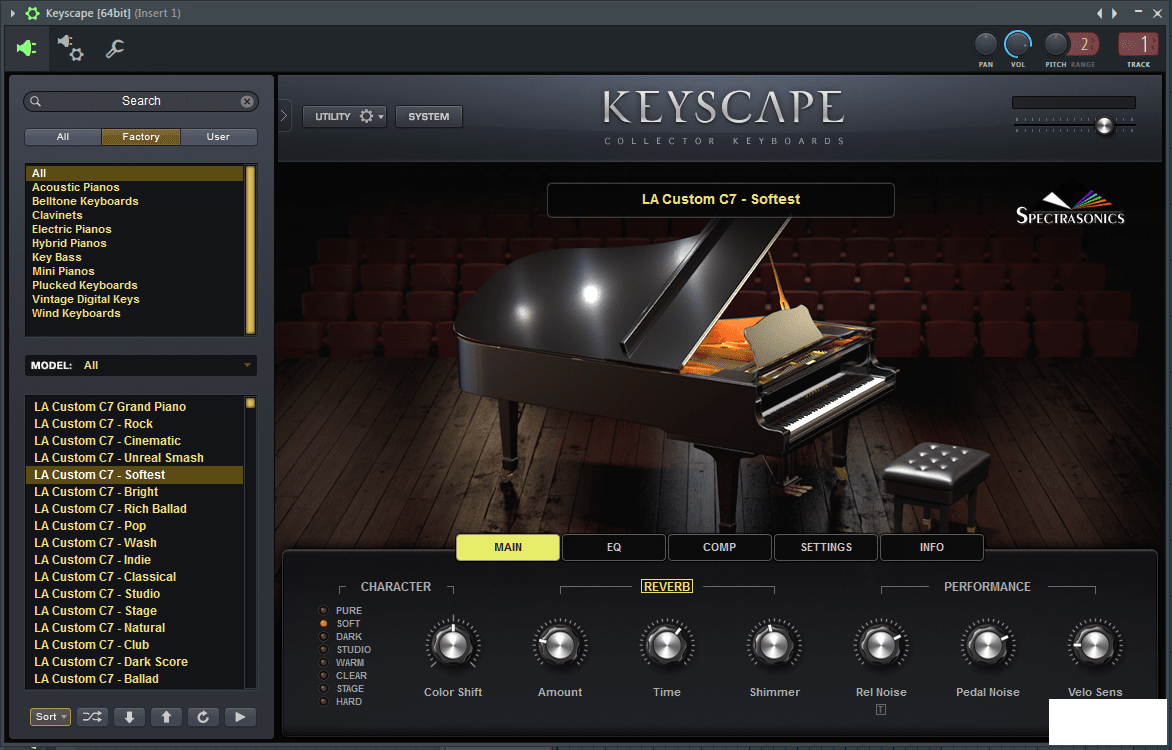Viewport: 1172px width, 750px height.
Task: Click the Search field
Action: point(141,101)
